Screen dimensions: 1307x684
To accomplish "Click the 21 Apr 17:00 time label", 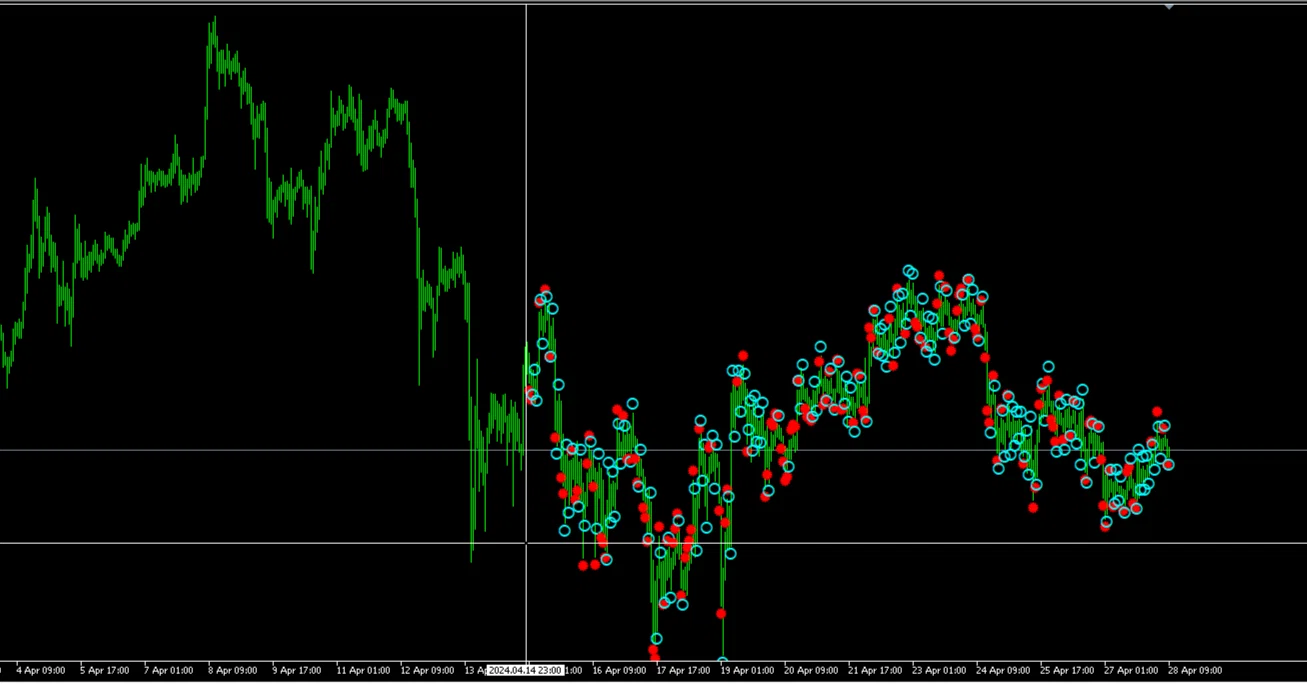I will 877,670.
